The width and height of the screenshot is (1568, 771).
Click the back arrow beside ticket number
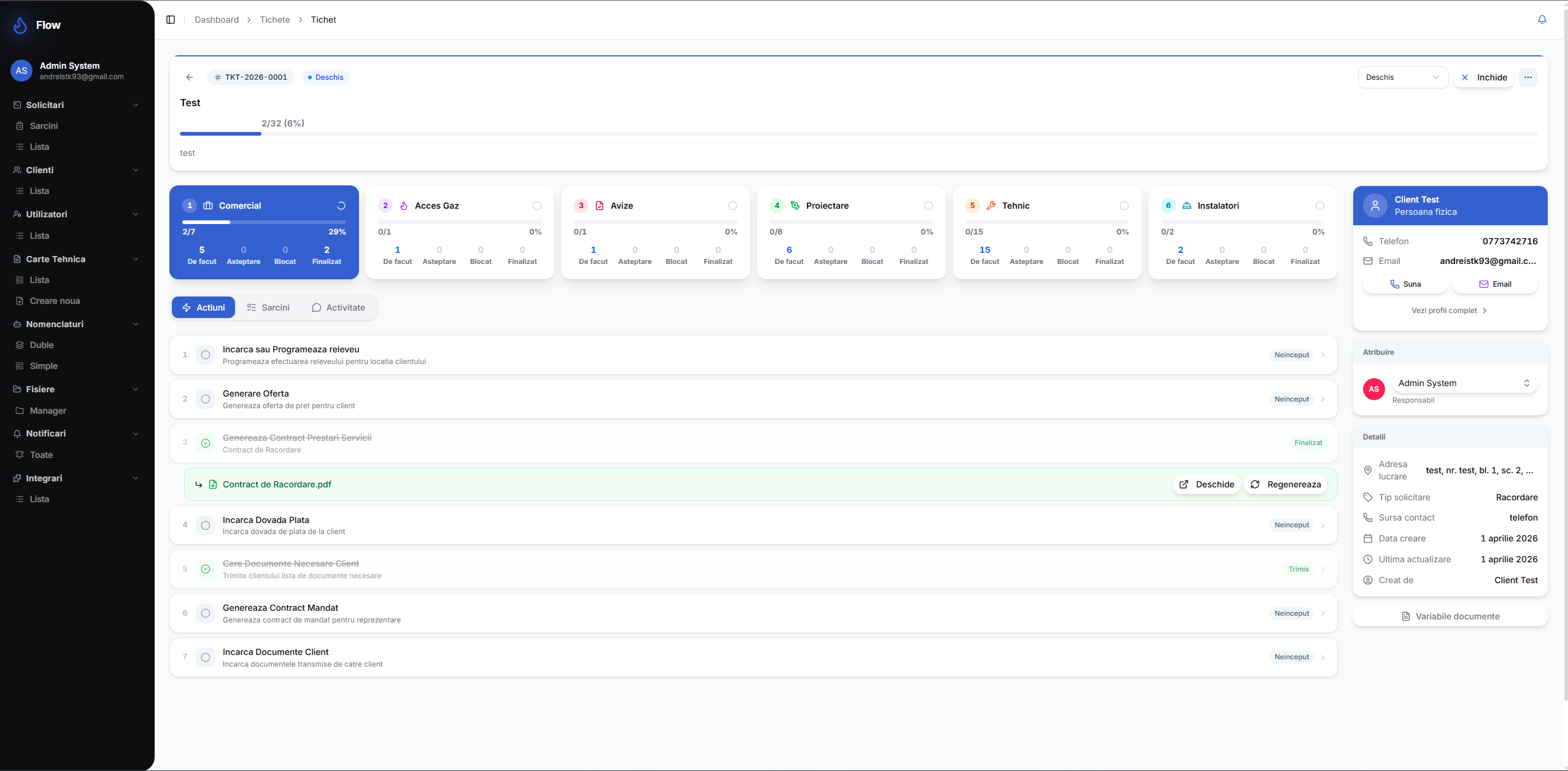pyautogui.click(x=190, y=77)
